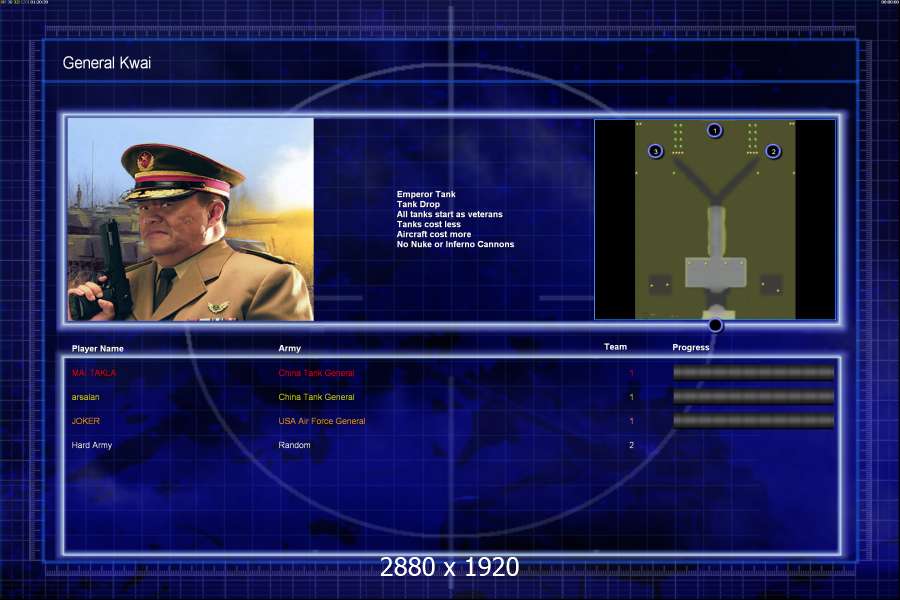Viewport: 900px width, 600px height.
Task: Click start position marker 1 on the map
Action: point(715,130)
